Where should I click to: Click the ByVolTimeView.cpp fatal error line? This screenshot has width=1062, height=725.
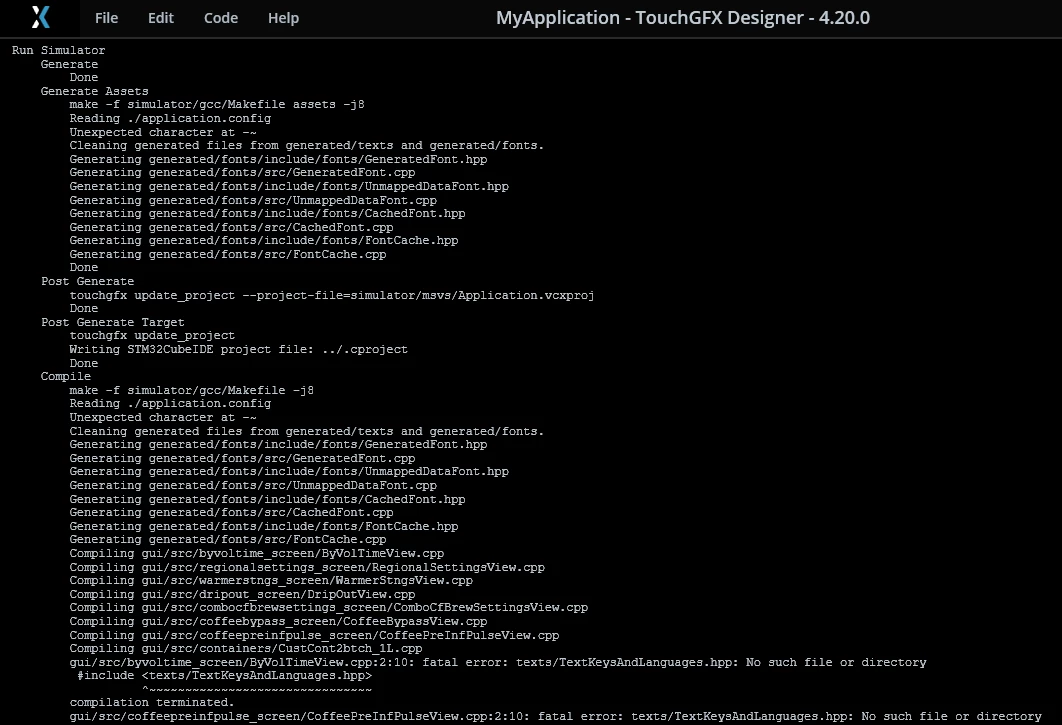[x=498, y=663]
